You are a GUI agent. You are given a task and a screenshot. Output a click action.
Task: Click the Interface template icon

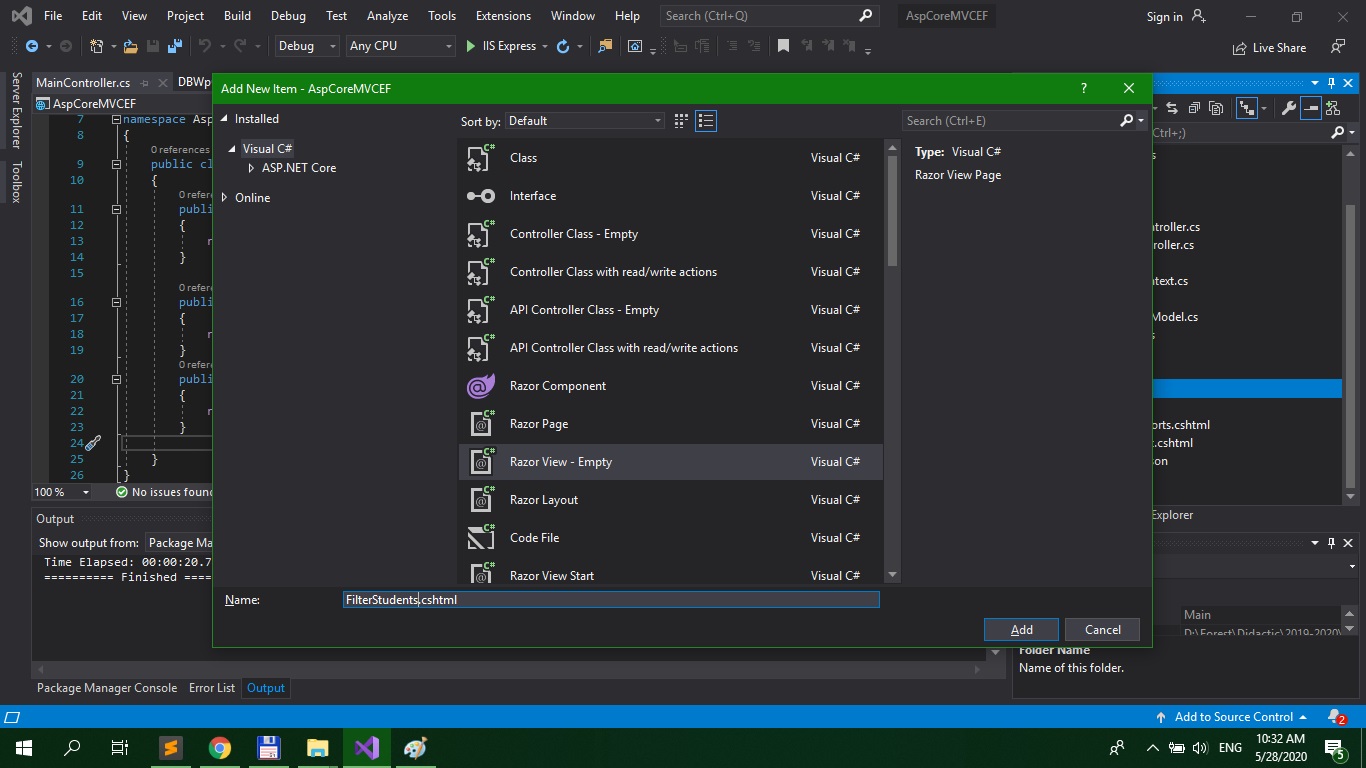pyautogui.click(x=481, y=196)
